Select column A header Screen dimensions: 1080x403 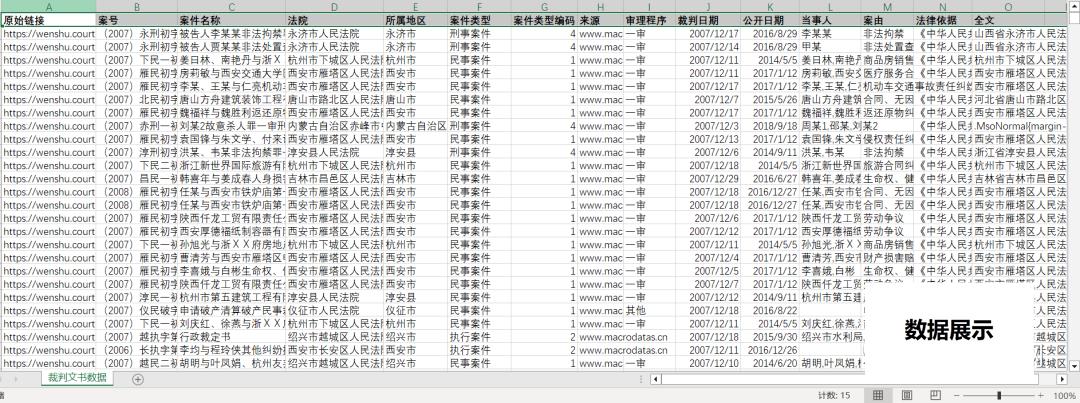tap(49, 7)
